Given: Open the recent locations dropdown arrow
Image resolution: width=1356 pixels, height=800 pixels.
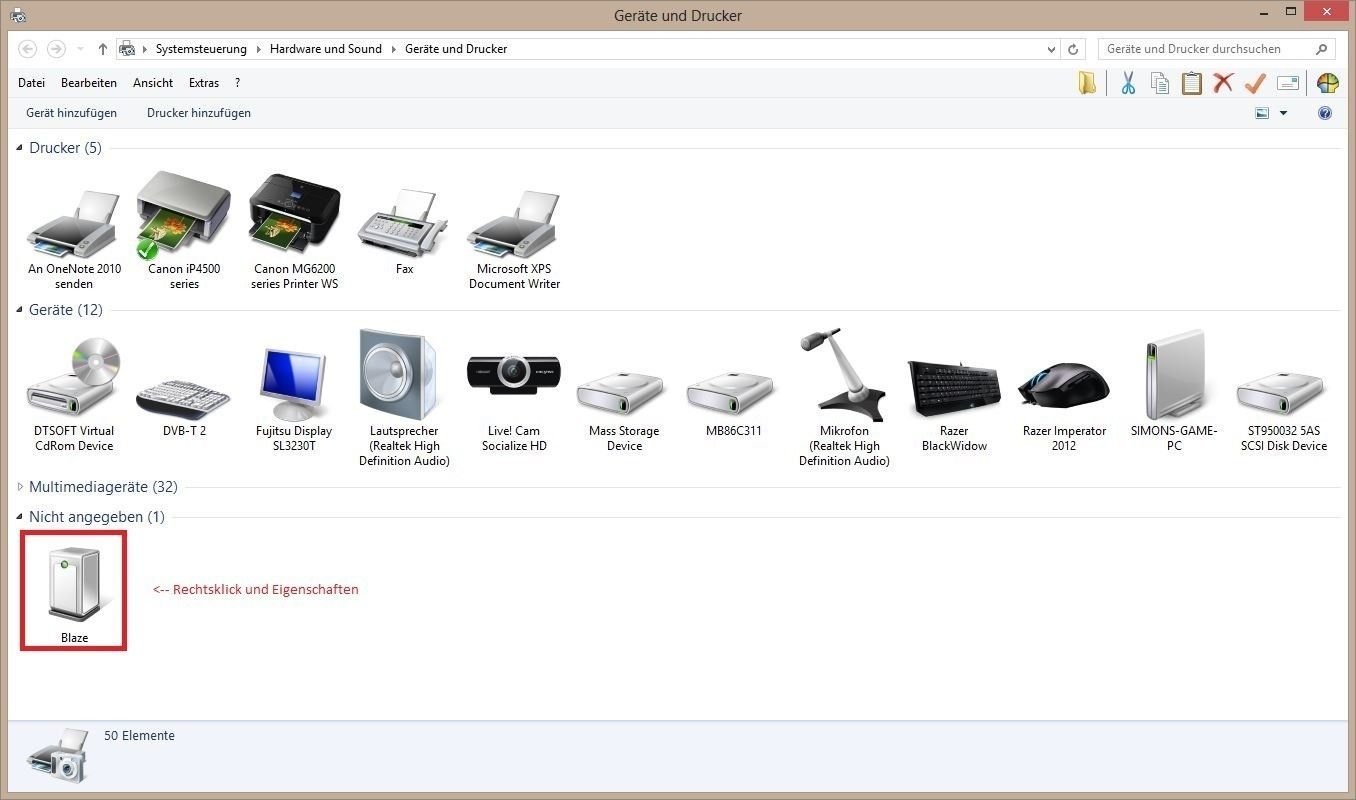Looking at the screenshot, I should (81, 49).
